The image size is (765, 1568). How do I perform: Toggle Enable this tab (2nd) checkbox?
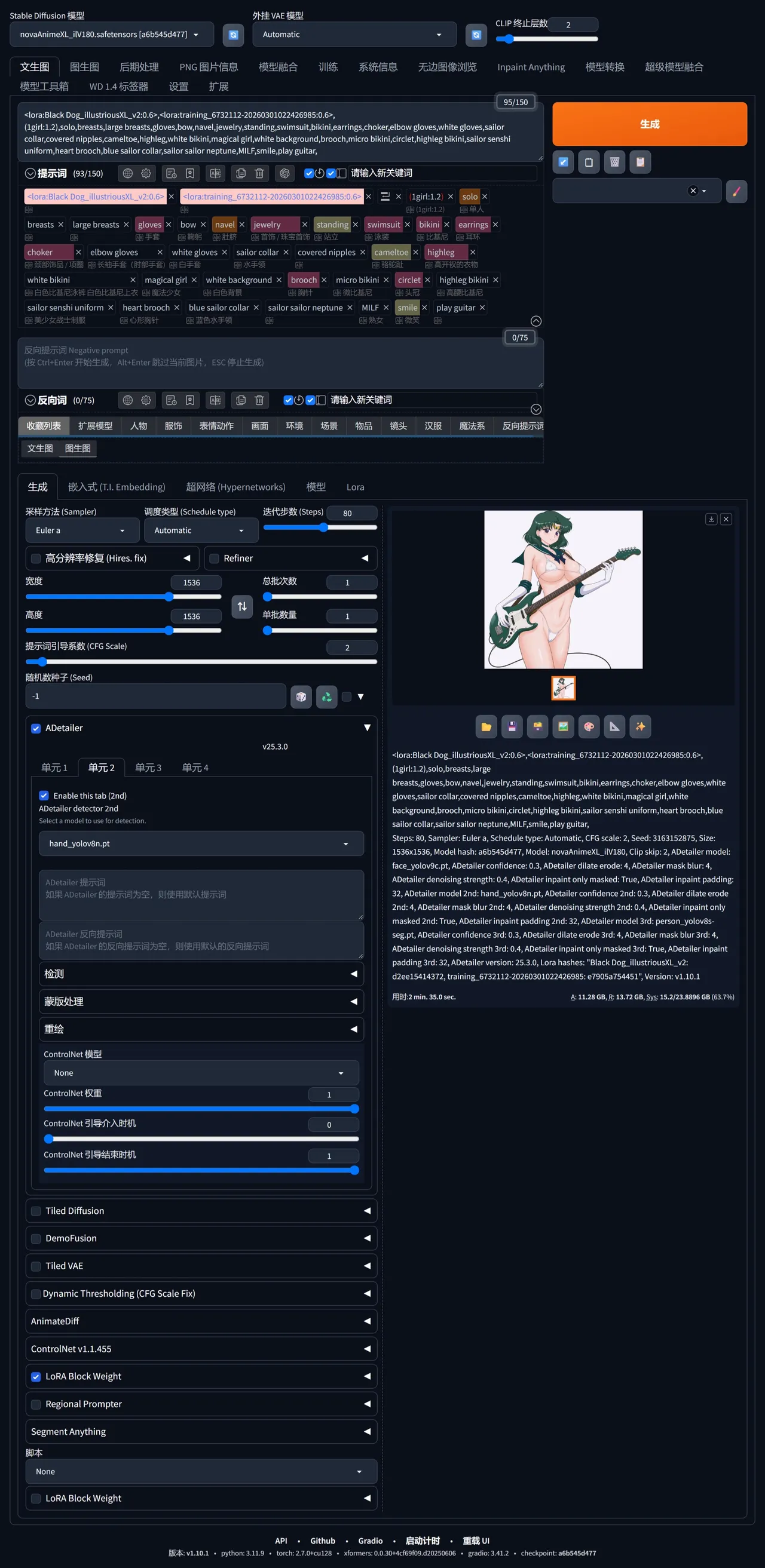pos(44,796)
